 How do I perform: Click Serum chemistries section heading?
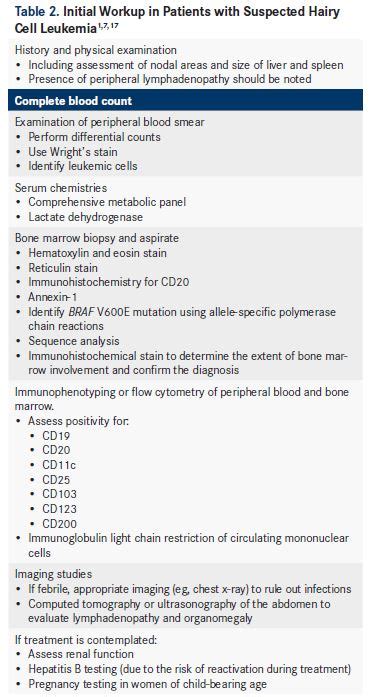61,188
